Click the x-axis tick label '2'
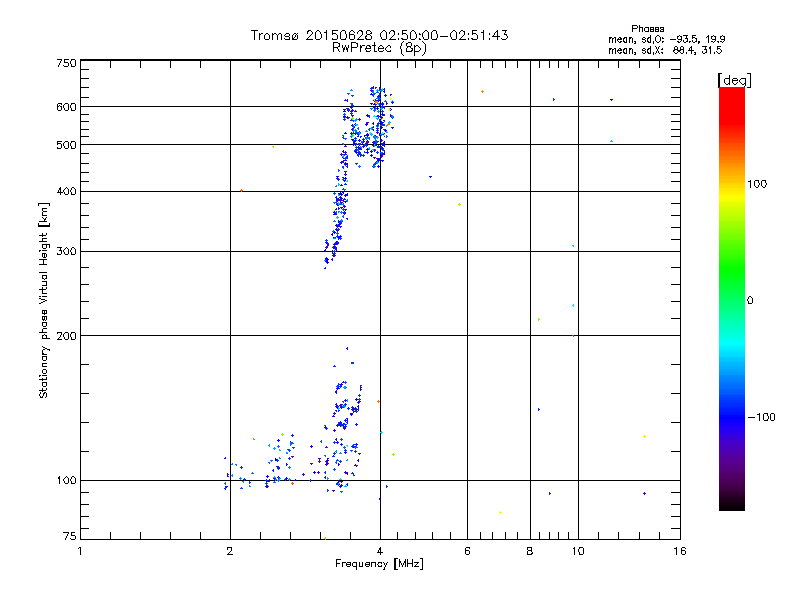This screenshot has height=600, width=800. (230, 551)
